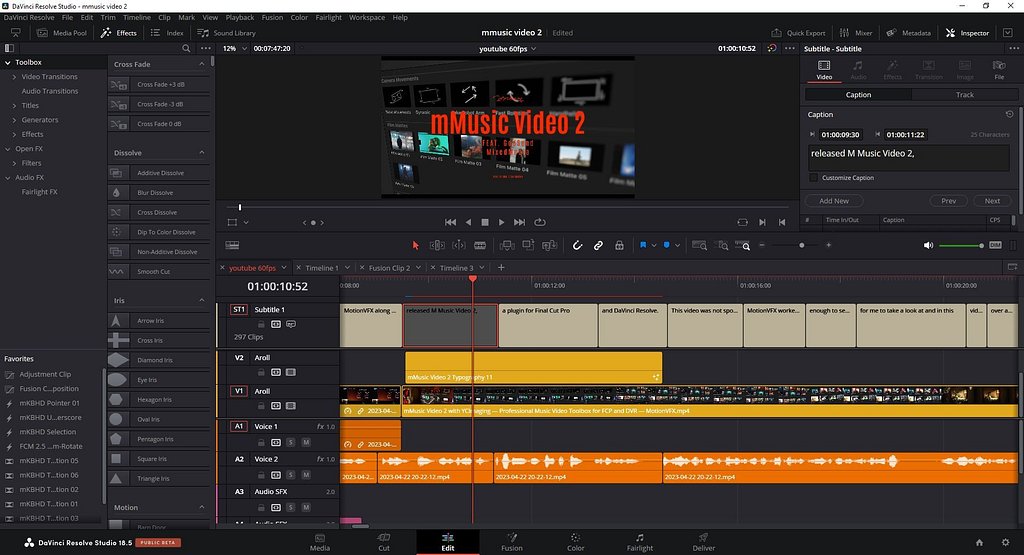Disable V2 Aroll video track
Screen dimensions: 1024x555
(291, 372)
